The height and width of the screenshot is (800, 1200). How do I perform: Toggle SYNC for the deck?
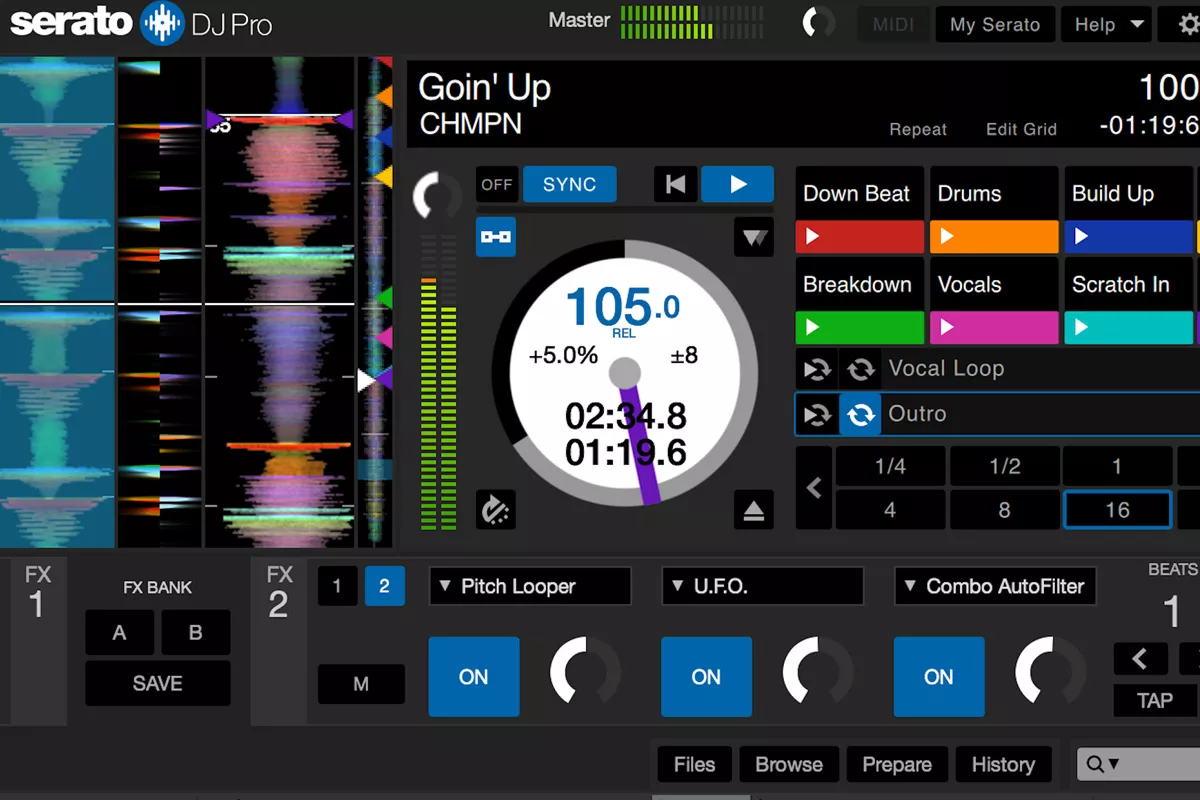[569, 184]
